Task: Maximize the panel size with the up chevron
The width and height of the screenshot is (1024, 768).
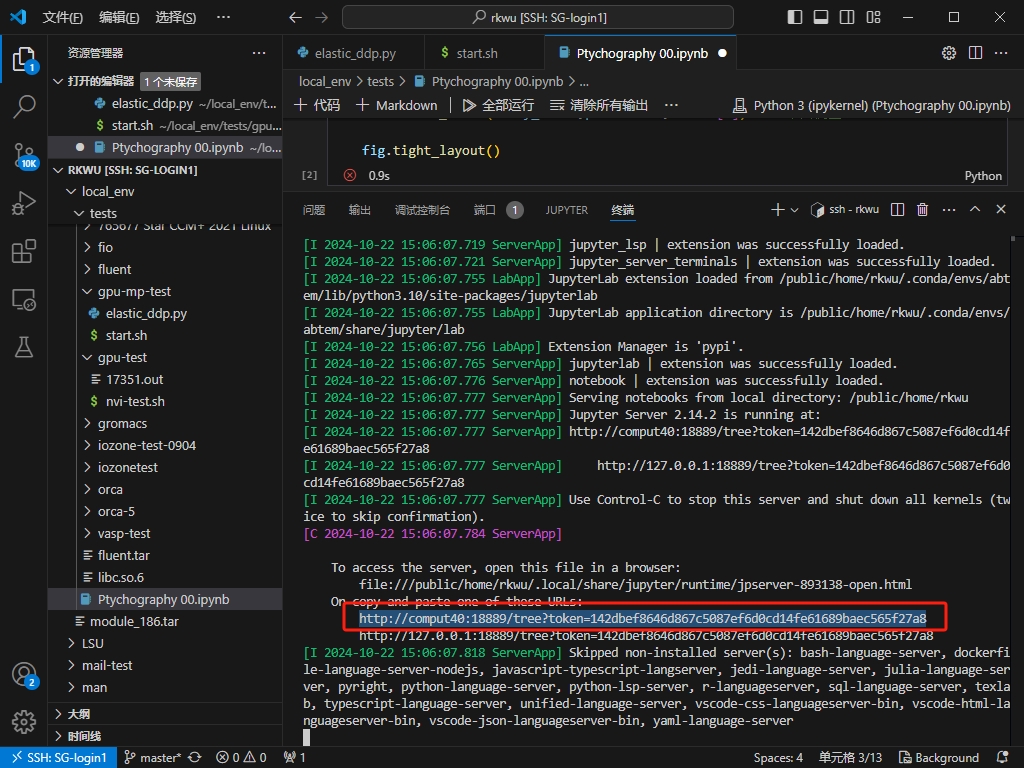Action: [975, 210]
